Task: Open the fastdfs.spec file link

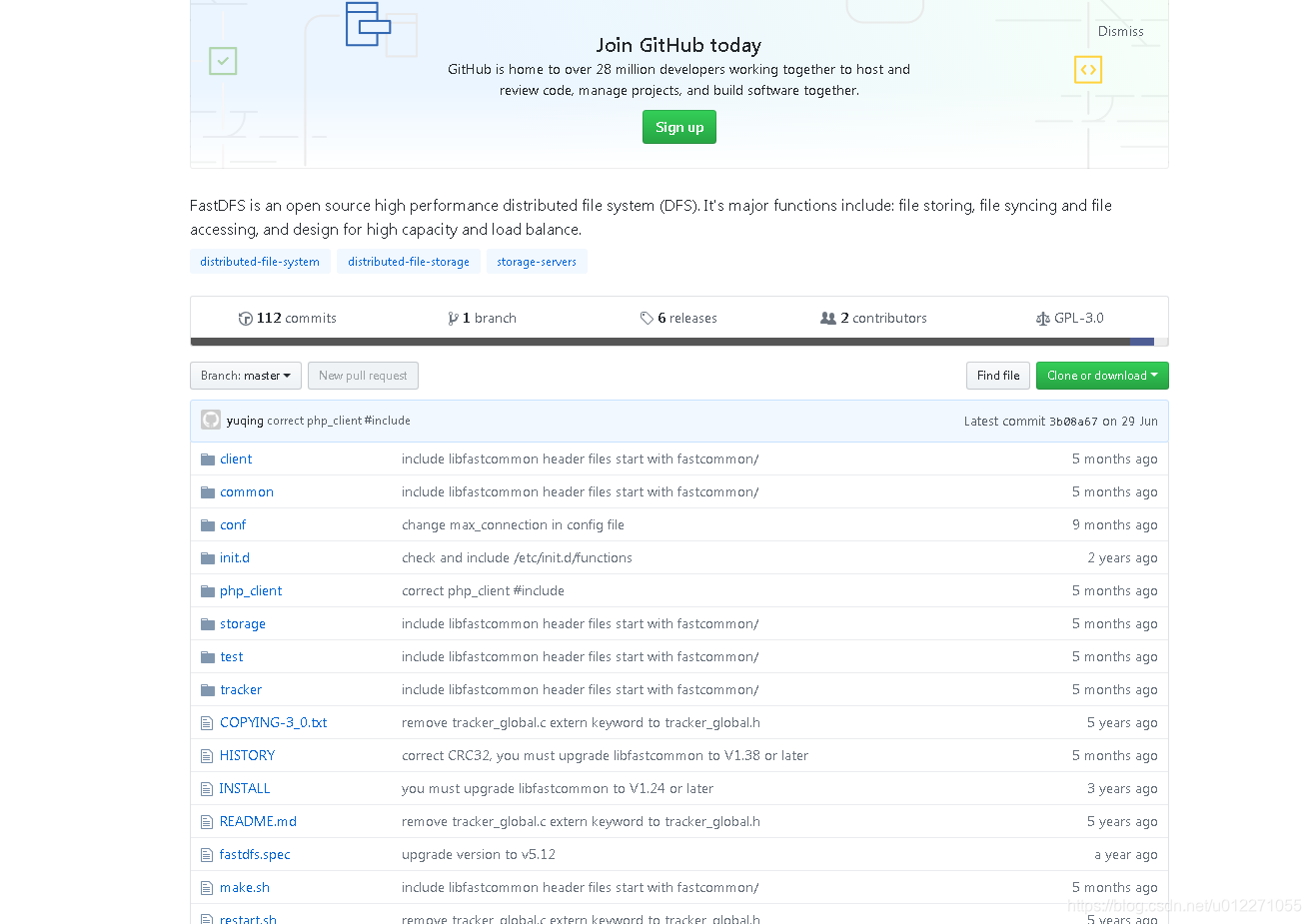Action: (255, 855)
